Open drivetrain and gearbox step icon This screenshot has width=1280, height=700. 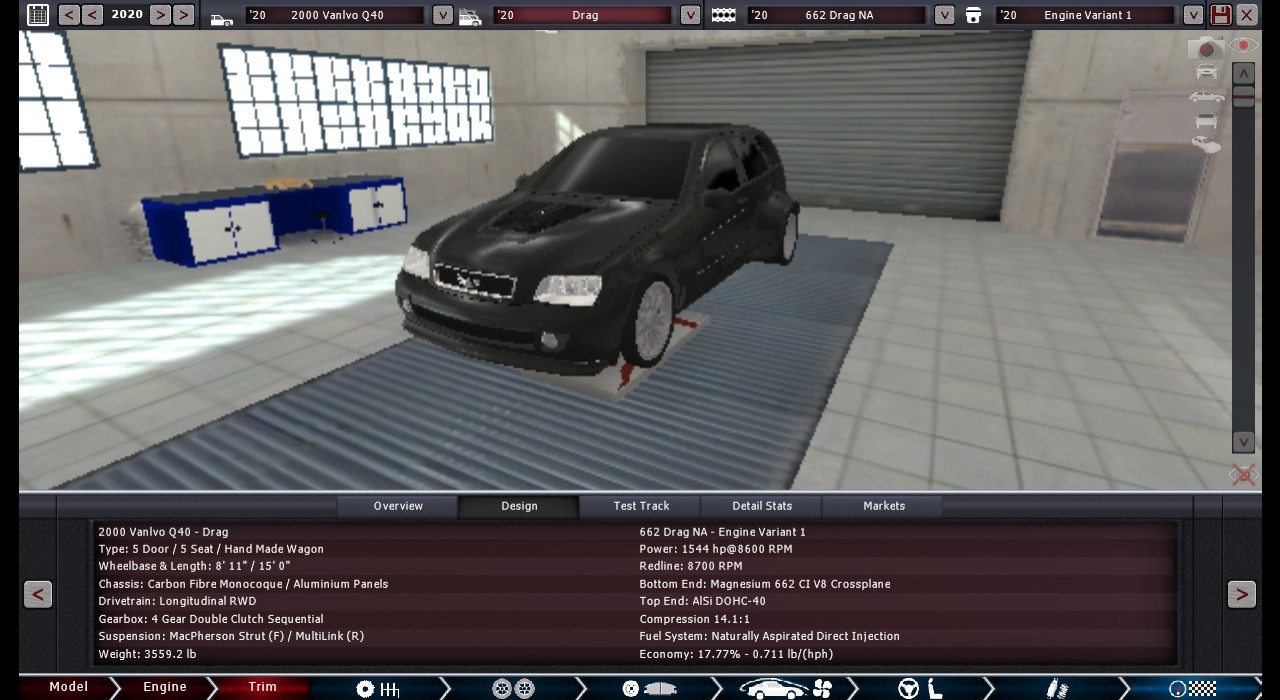coord(378,688)
